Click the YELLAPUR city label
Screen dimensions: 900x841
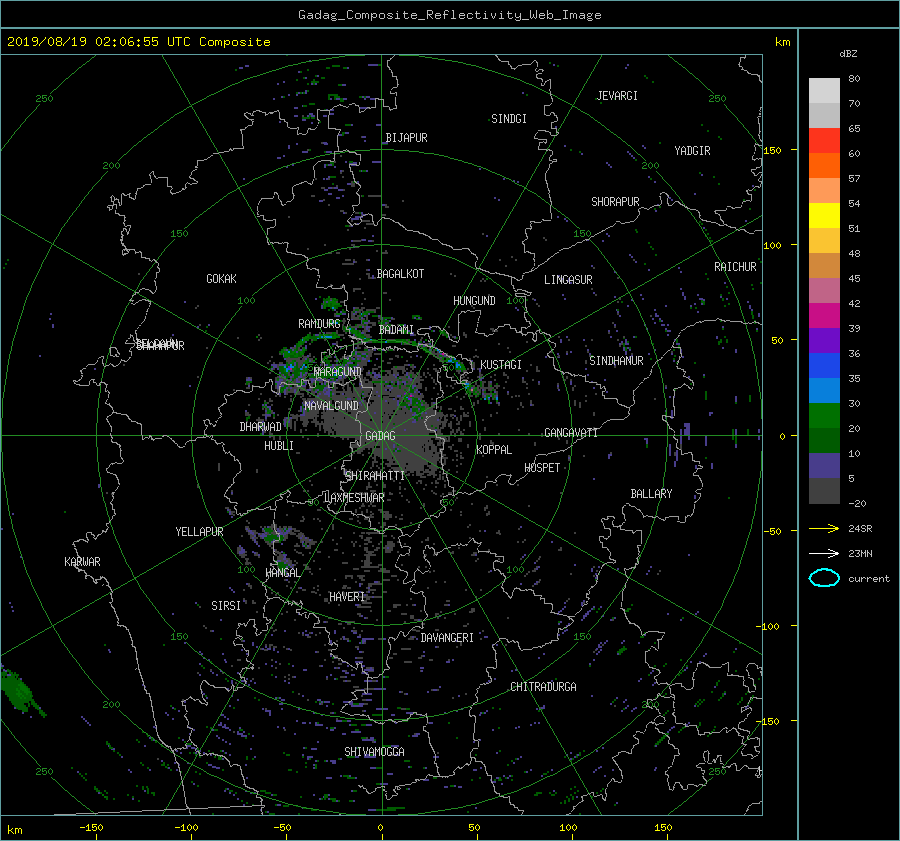(199, 532)
